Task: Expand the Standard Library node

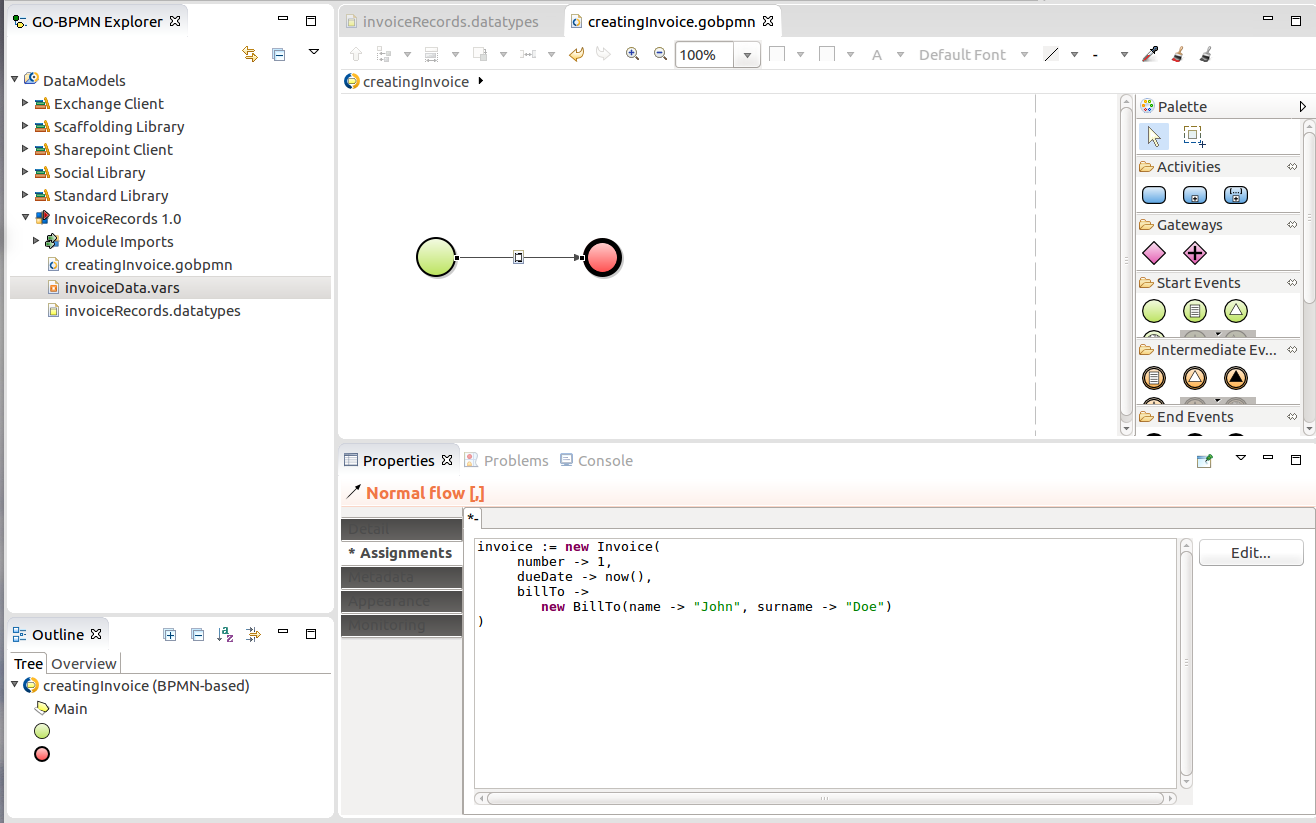Action: pos(26,195)
